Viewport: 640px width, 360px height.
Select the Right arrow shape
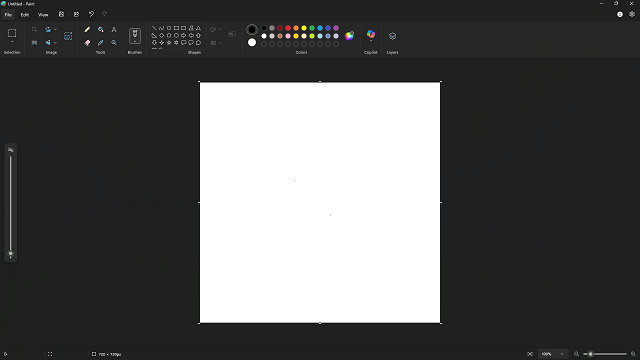click(184, 36)
